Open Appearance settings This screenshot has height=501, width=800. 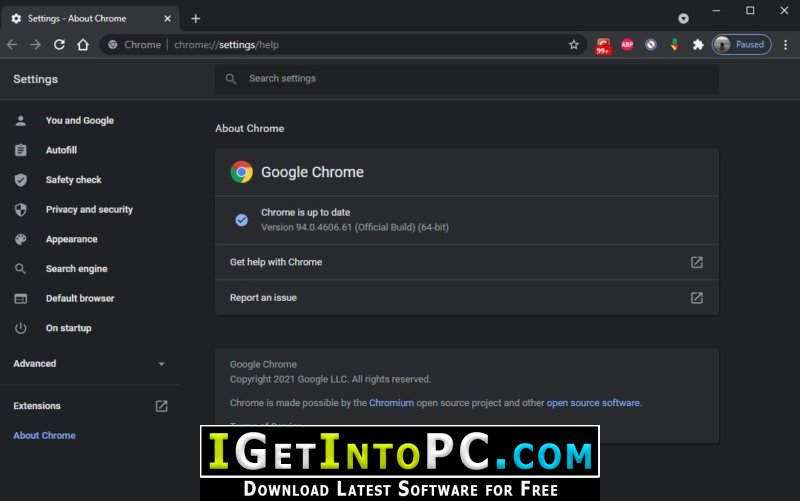click(71, 239)
